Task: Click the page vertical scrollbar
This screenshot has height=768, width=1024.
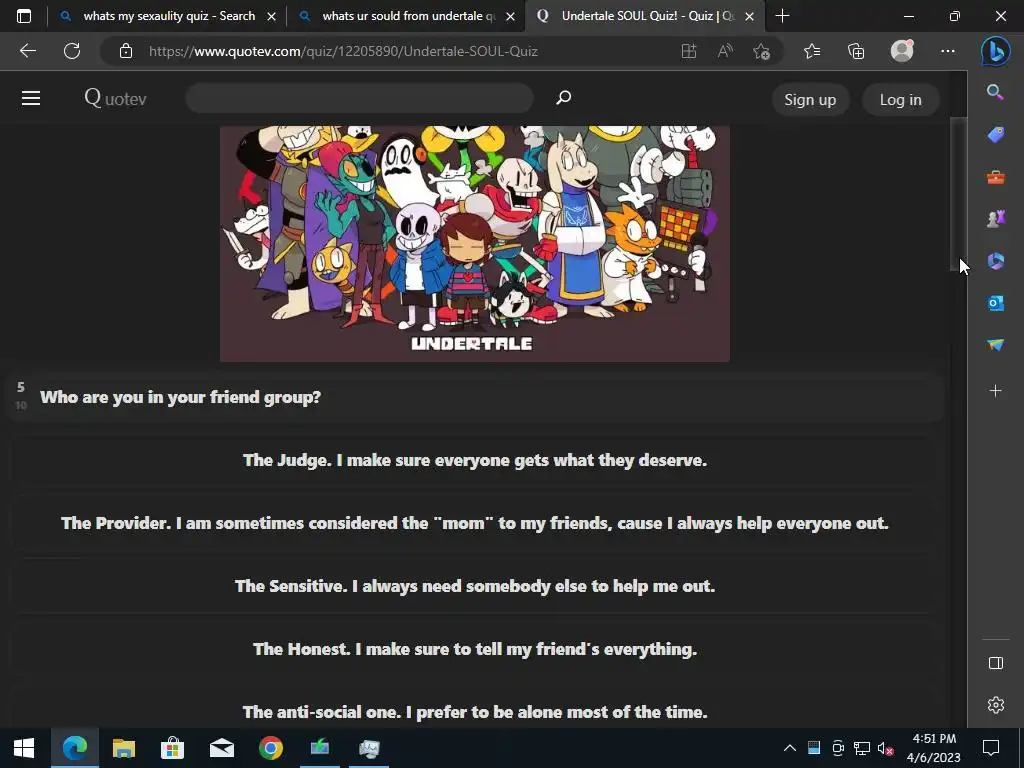Action: pos(957,193)
